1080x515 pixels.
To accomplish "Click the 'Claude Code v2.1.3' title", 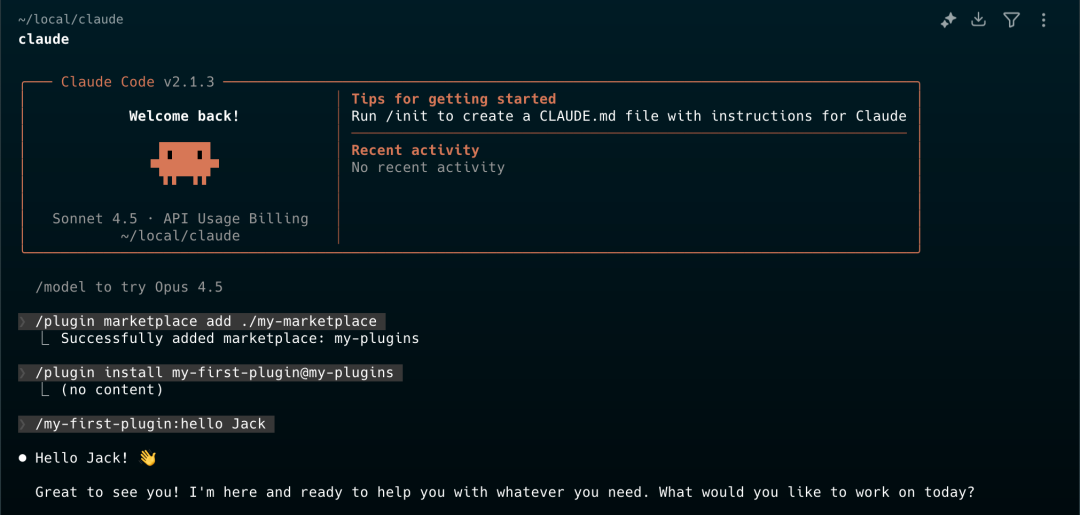I will pos(138,82).
